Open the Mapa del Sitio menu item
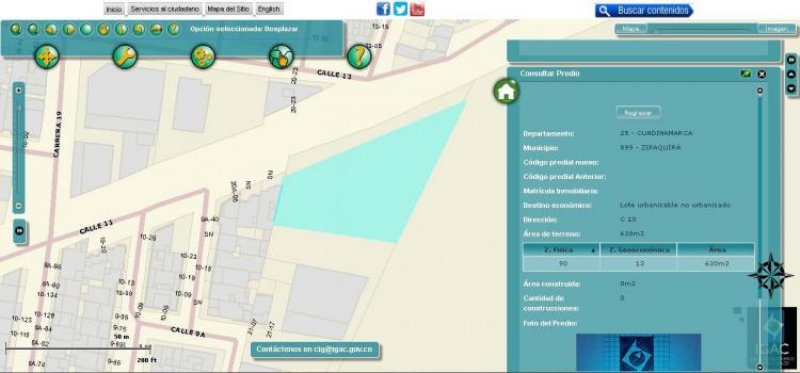 [229, 9]
